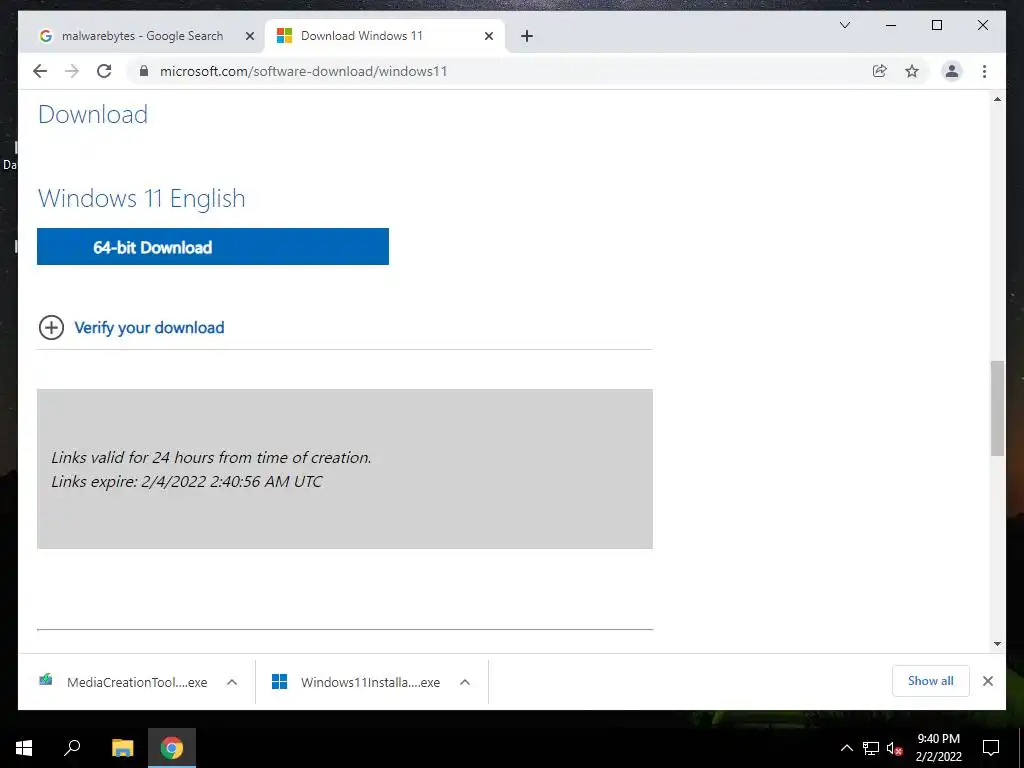The height and width of the screenshot is (768, 1024).
Task: Reload the Download Windows 11 page
Action: coord(104,71)
